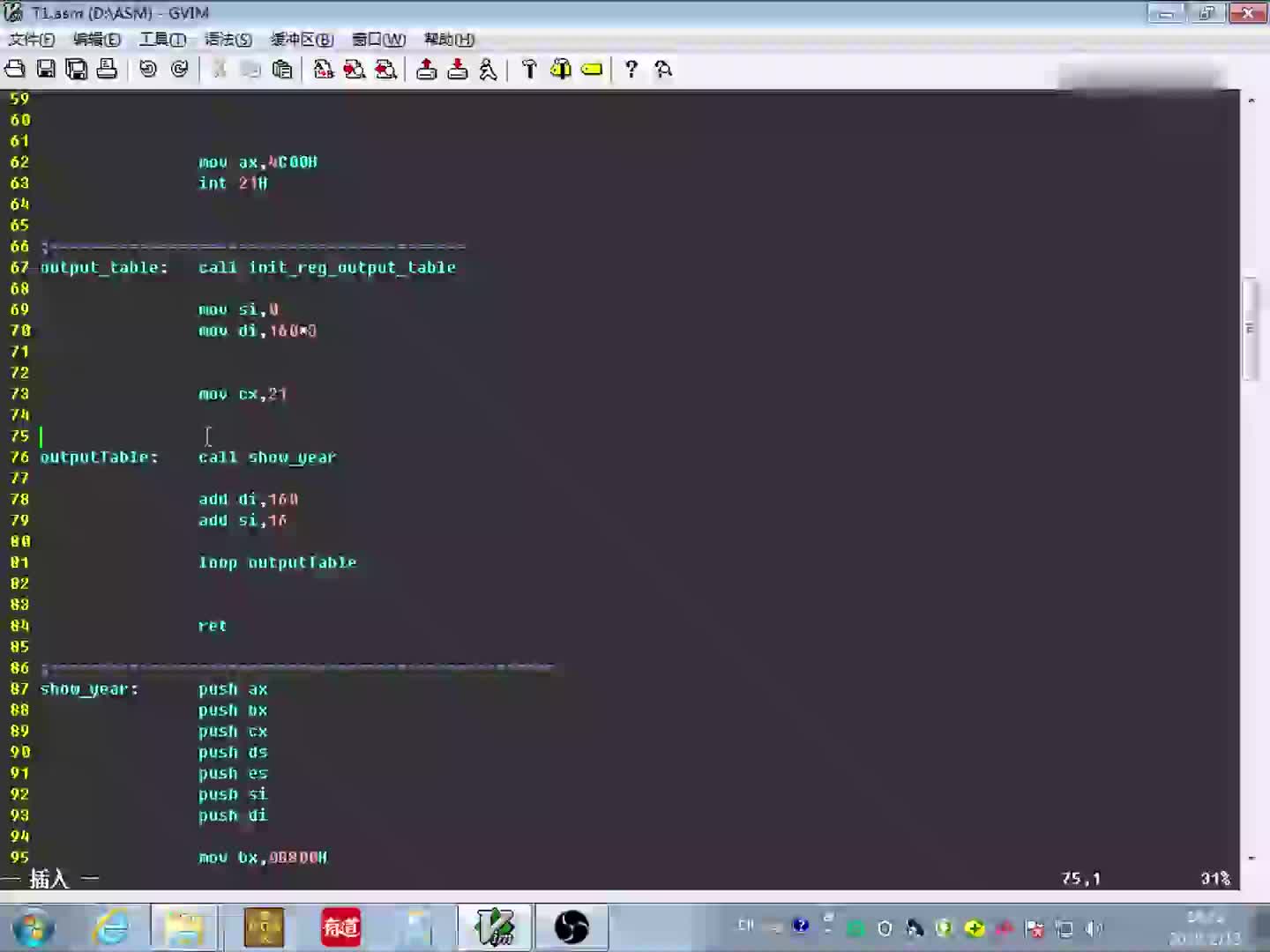
Task: Undo the last change
Action: tap(148, 69)
